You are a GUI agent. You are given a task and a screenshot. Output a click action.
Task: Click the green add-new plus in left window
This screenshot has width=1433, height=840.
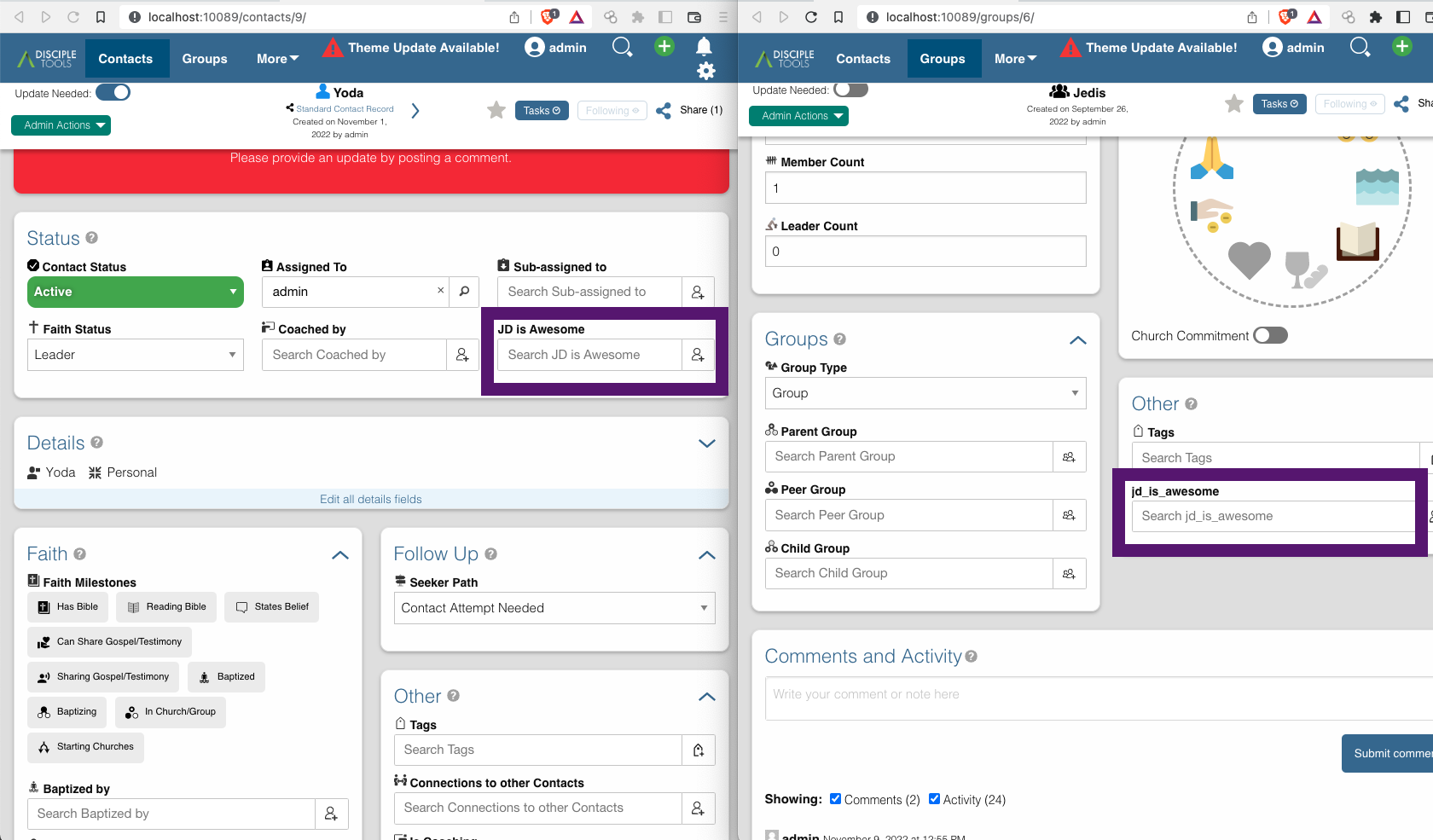pos(664,47)
